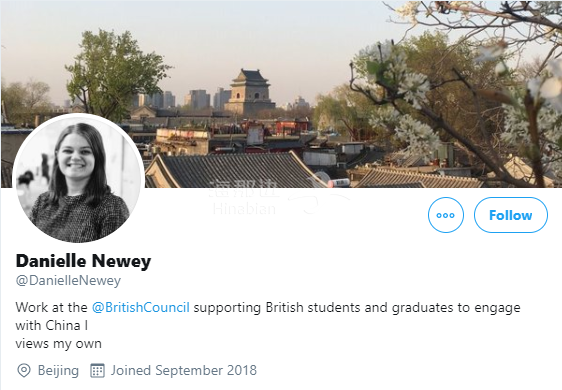562x390 pixels.
Task: Click the green tree in header photo
Action: [114, 73]
